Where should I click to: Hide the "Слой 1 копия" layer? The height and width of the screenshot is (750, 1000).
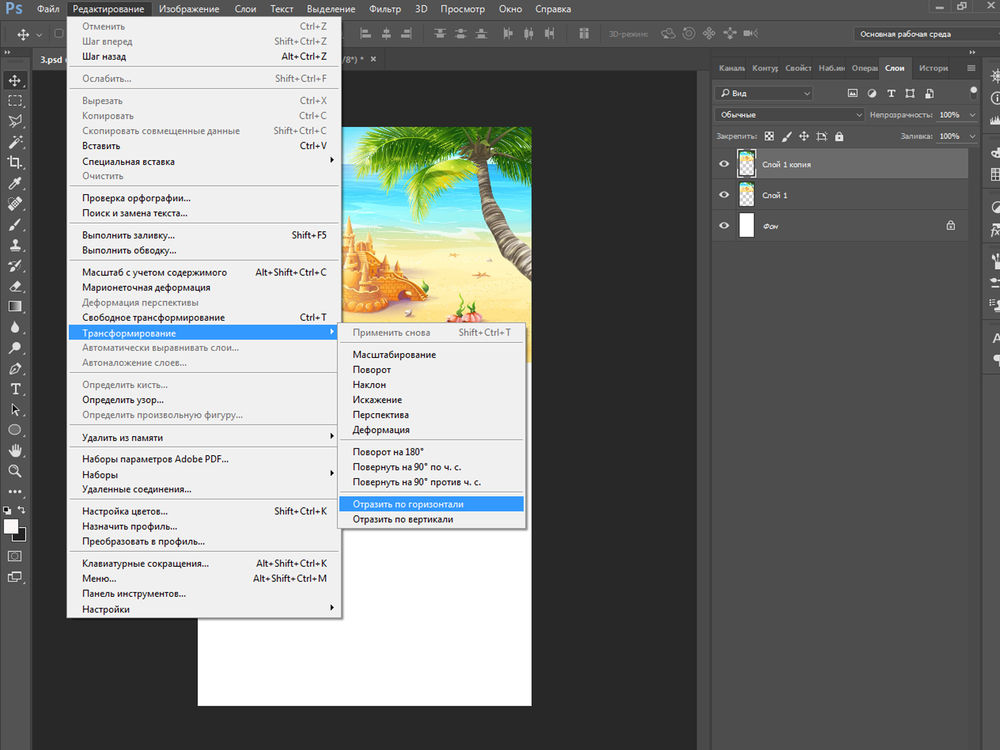pos(724,164)
